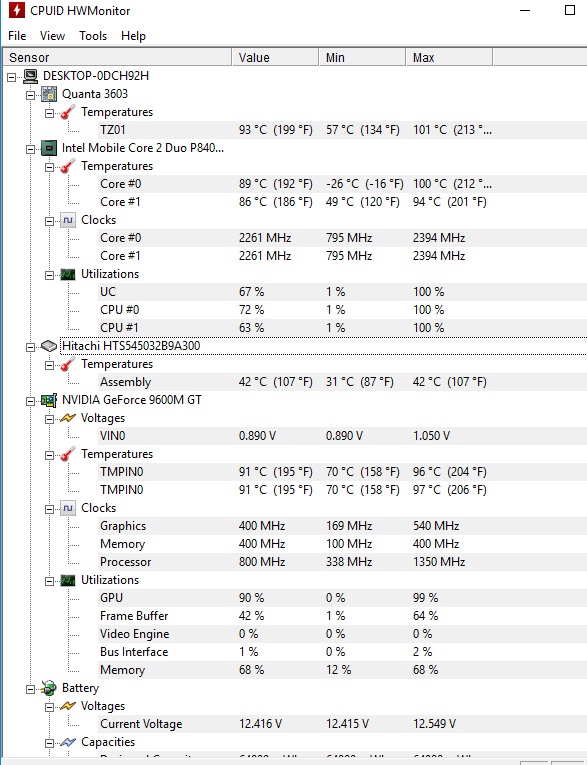This screenshot has width=587, height=765.
Task: Click the CPU Clocks waveform icon
Action: tap(68, 220)
